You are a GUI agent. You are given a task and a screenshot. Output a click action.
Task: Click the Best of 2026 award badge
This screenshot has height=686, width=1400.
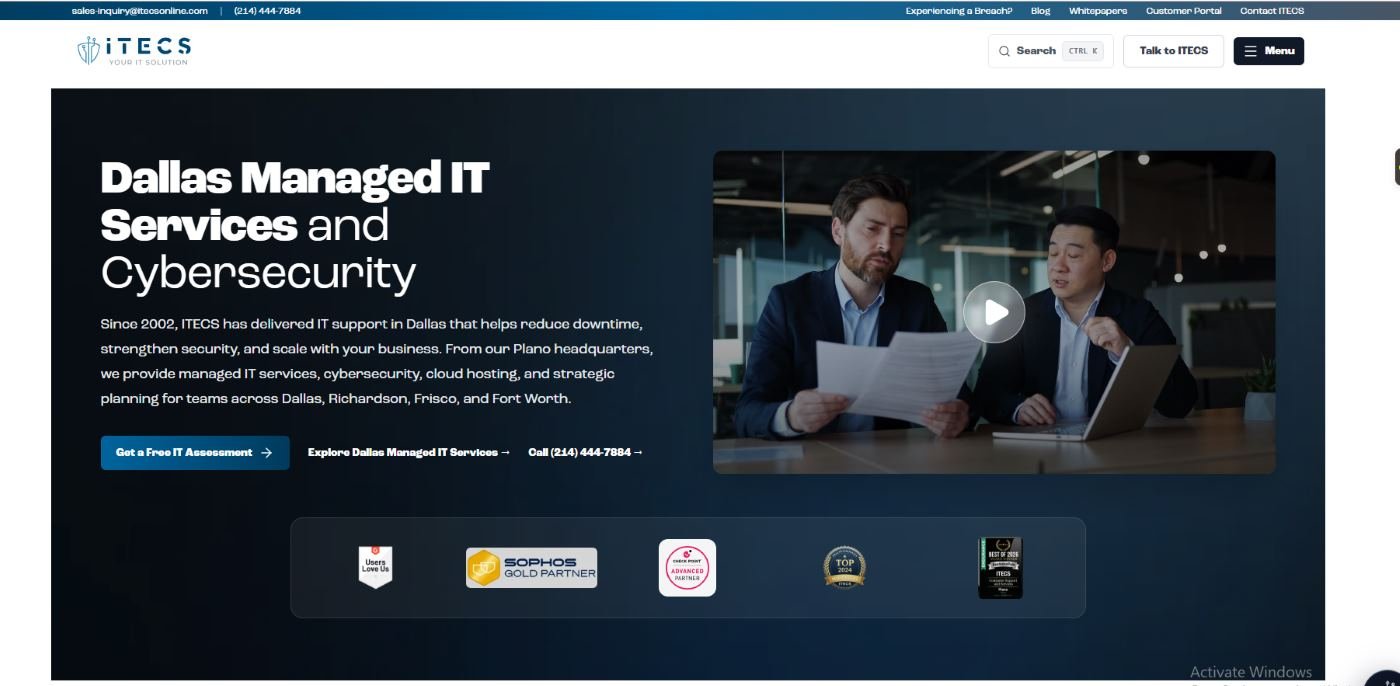tap(1000, 568)
